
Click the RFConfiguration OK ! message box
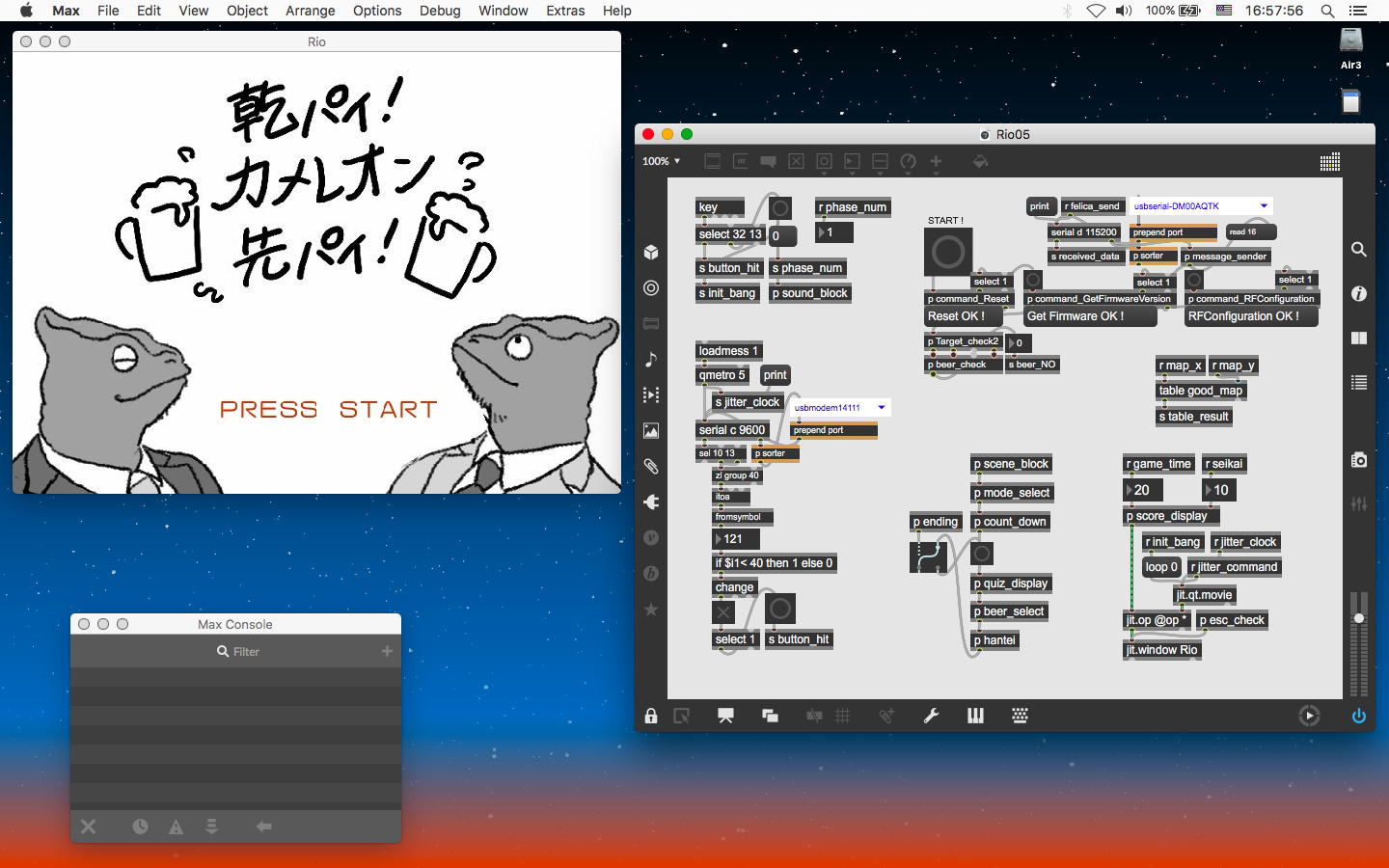click(1251, 316)
